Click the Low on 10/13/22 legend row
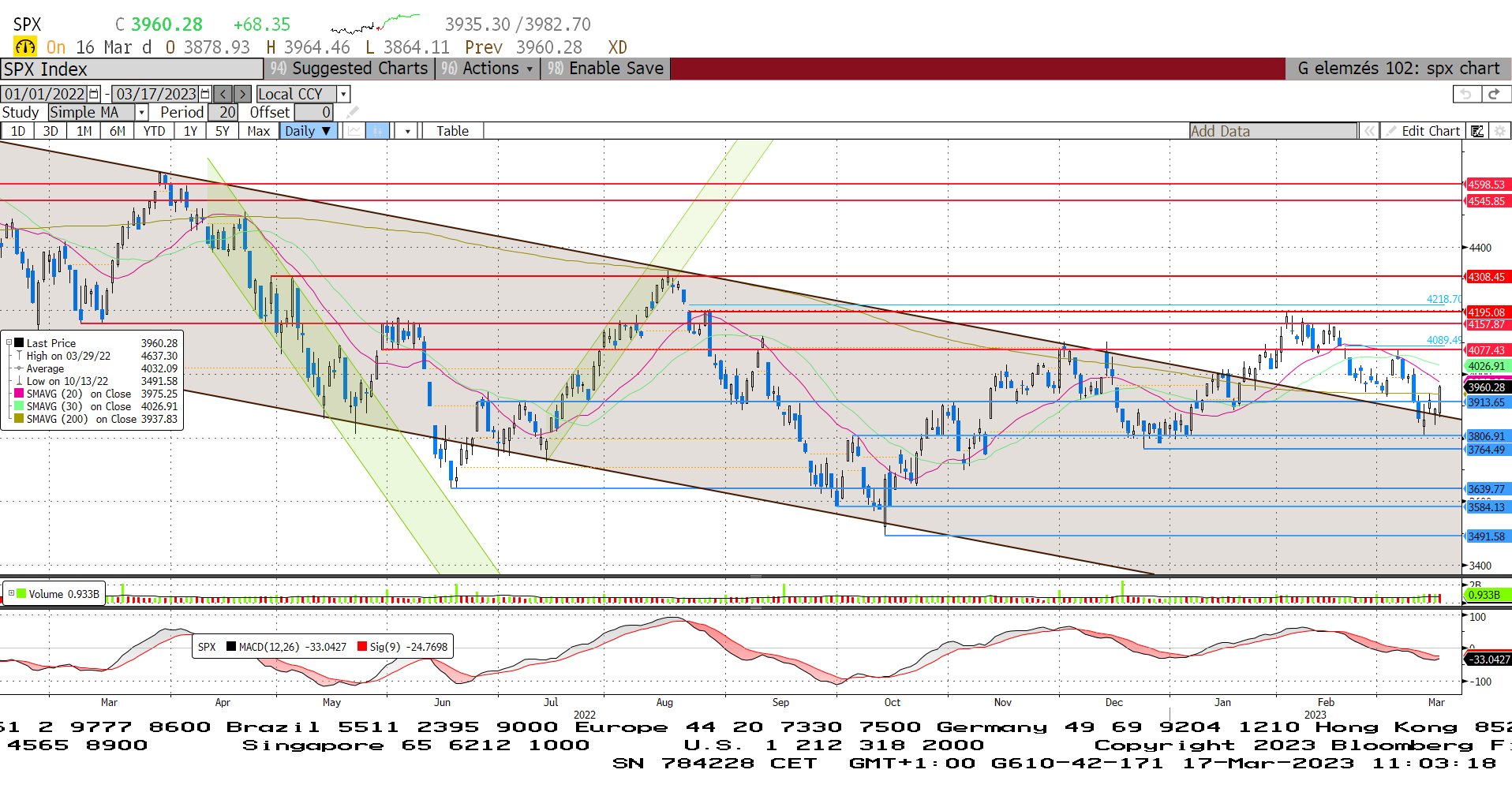Image resolution: width=1512 pixels, height=807 pixels. 96,381
